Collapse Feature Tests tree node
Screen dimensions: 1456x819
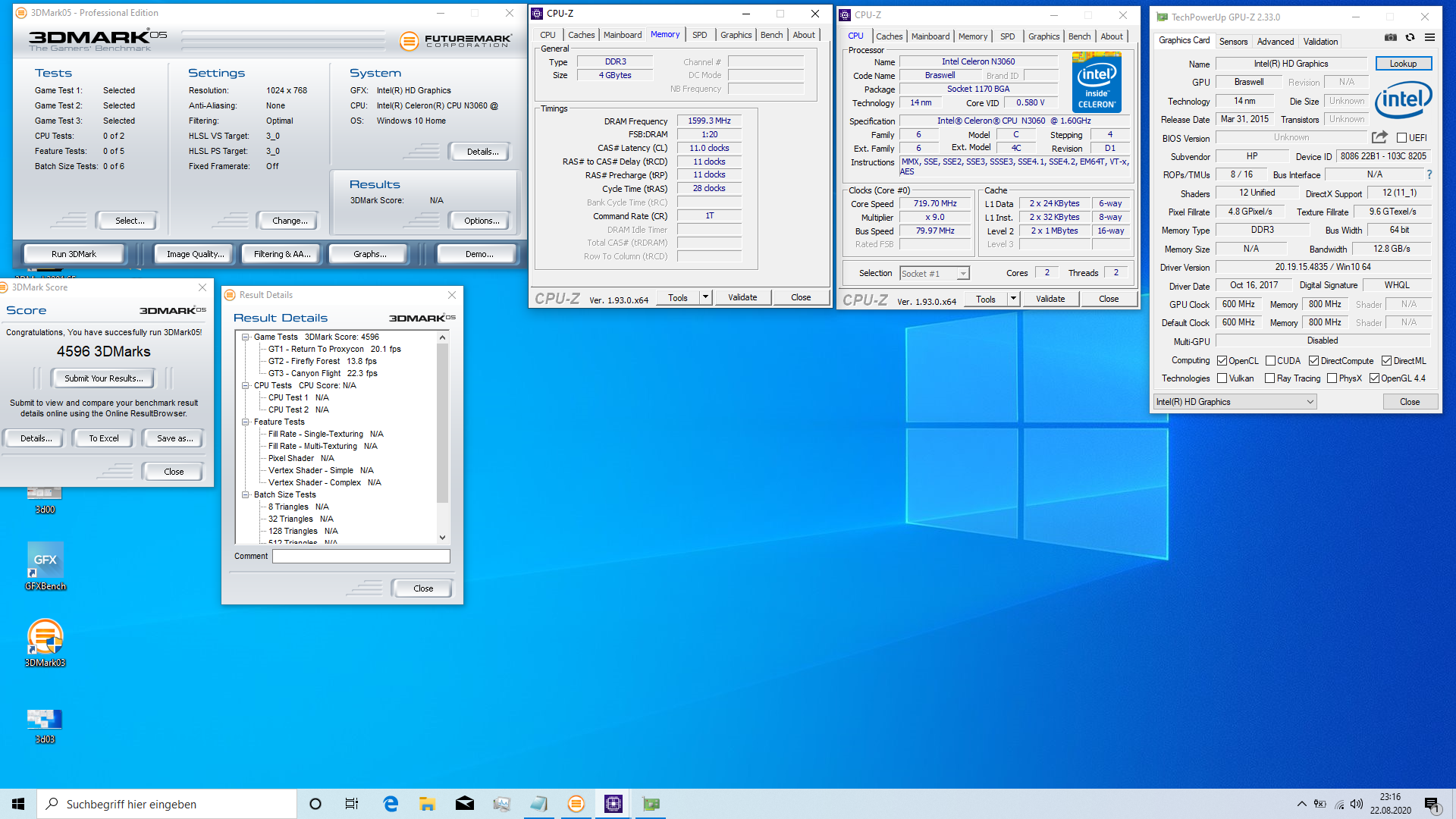(246, 422)
